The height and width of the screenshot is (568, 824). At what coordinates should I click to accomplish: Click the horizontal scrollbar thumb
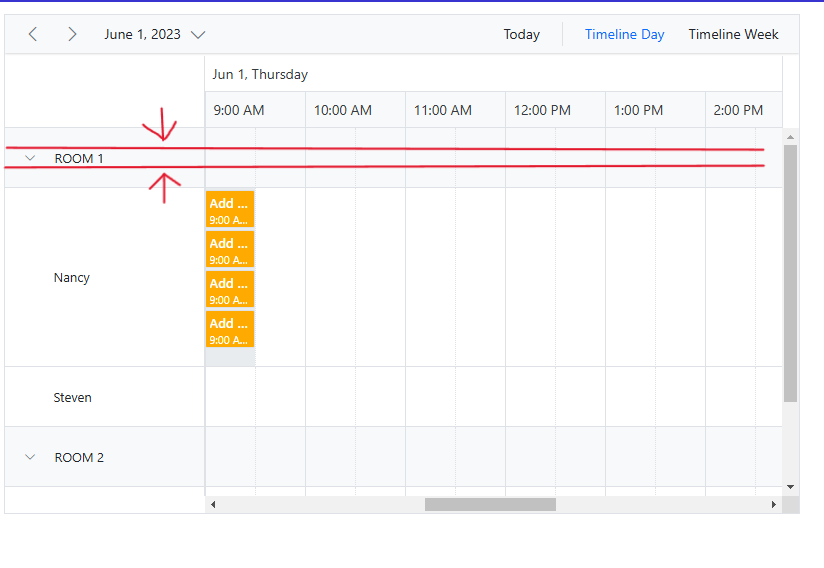click(490, 505)
